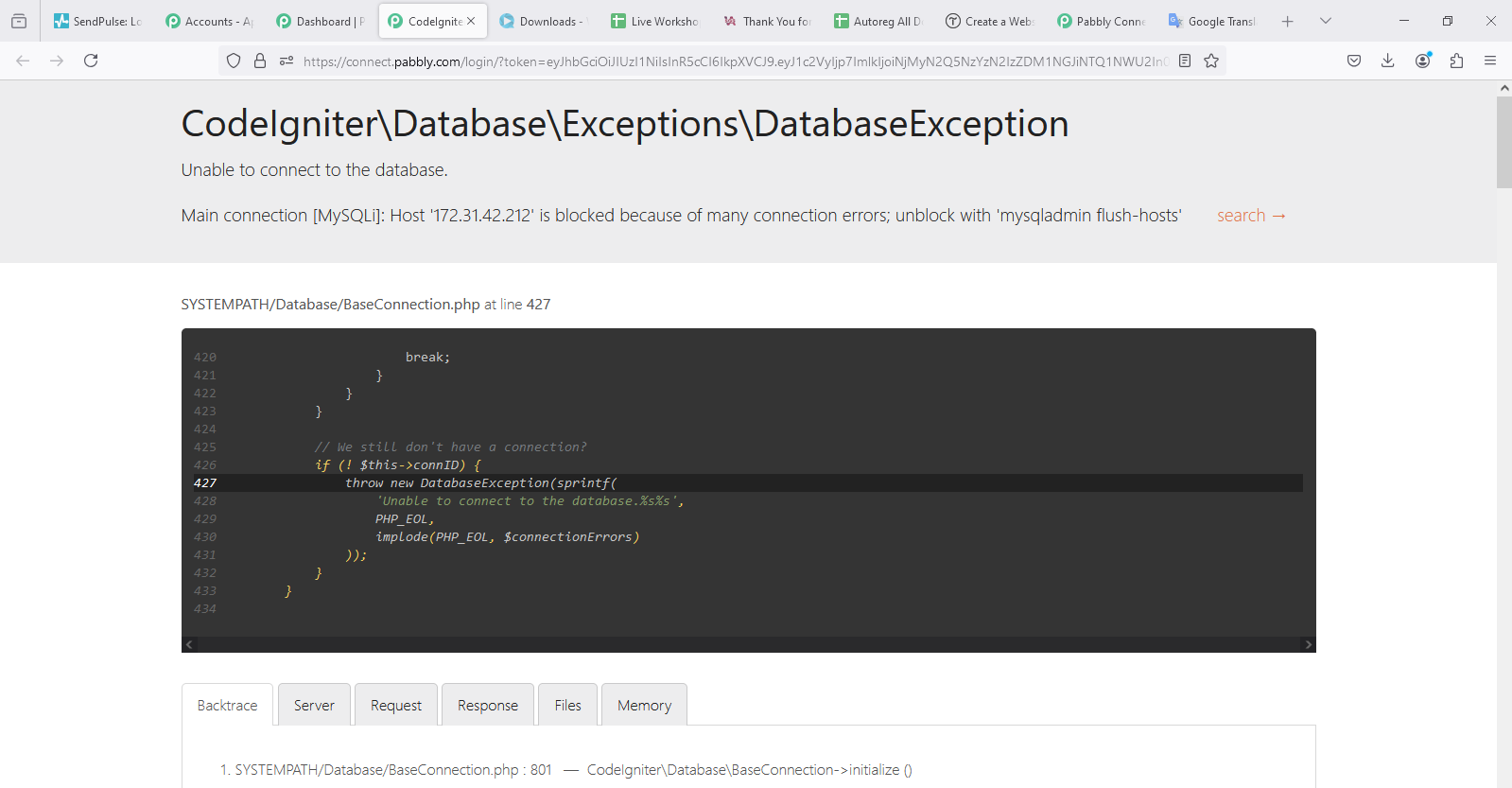Open the downloads panel
The width and height of the screenshot is (1512, 788).
[1388, 61]
